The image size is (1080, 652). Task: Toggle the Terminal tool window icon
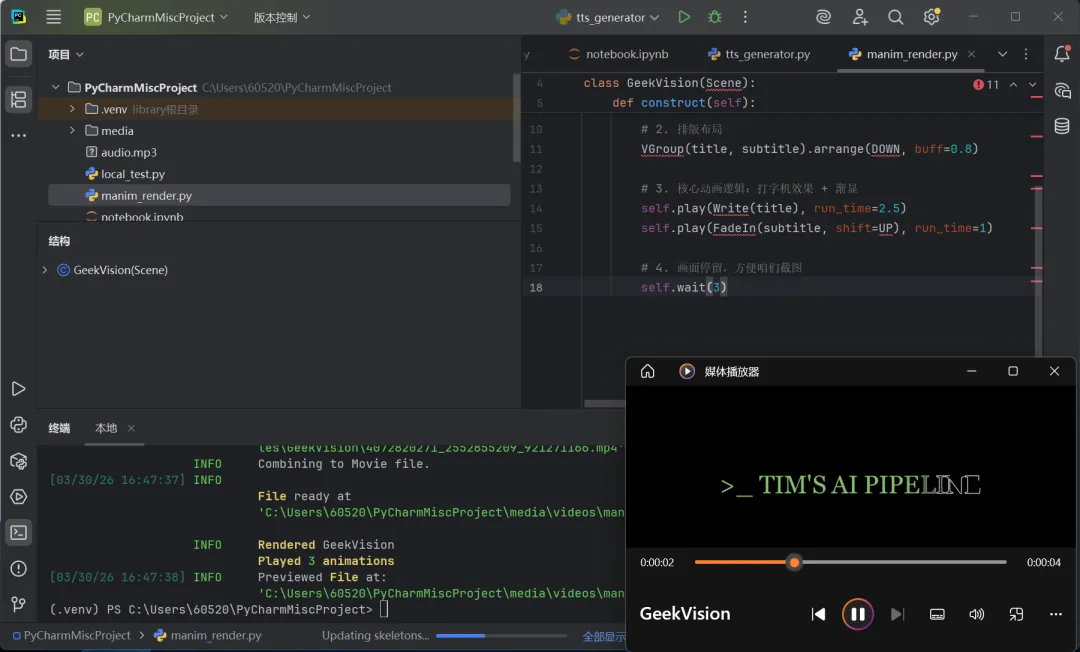19,532
